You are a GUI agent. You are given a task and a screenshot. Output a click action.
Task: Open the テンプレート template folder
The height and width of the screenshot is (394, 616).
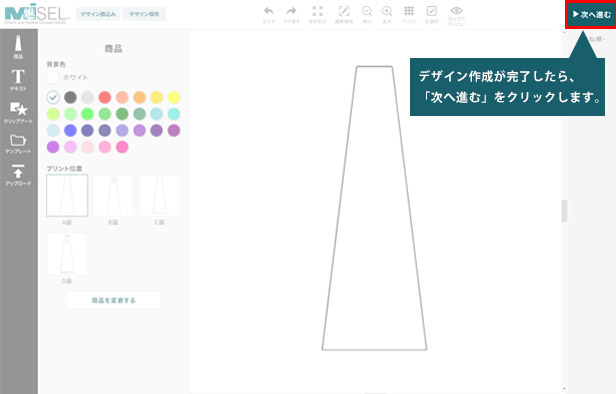point(18,144)
